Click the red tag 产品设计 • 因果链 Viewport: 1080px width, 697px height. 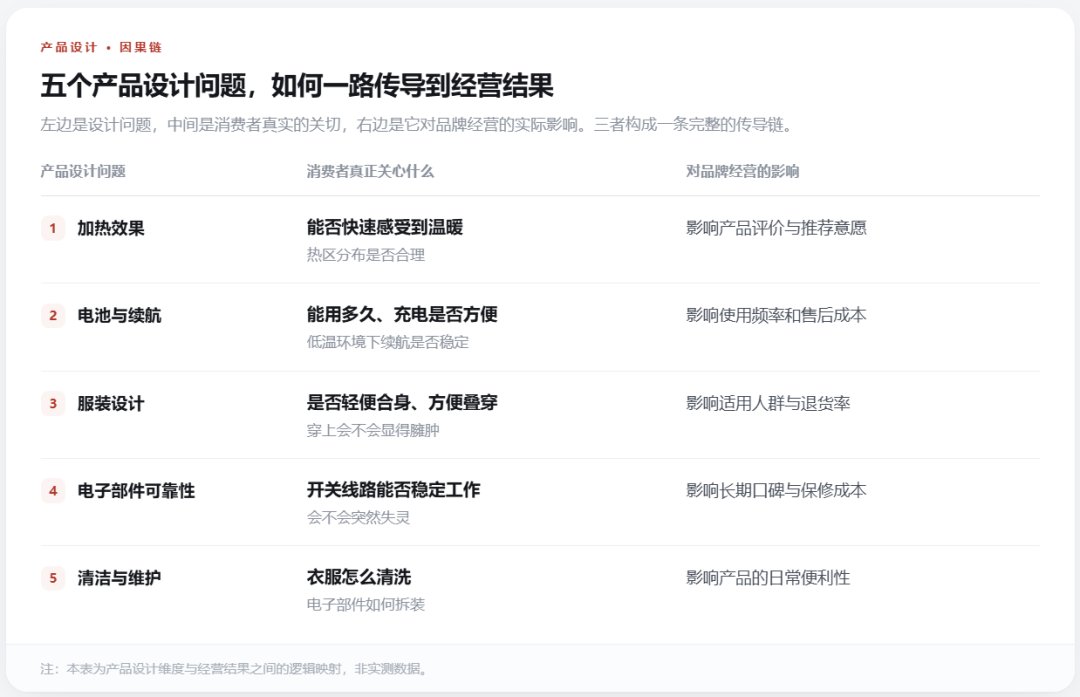pos(101,48)
